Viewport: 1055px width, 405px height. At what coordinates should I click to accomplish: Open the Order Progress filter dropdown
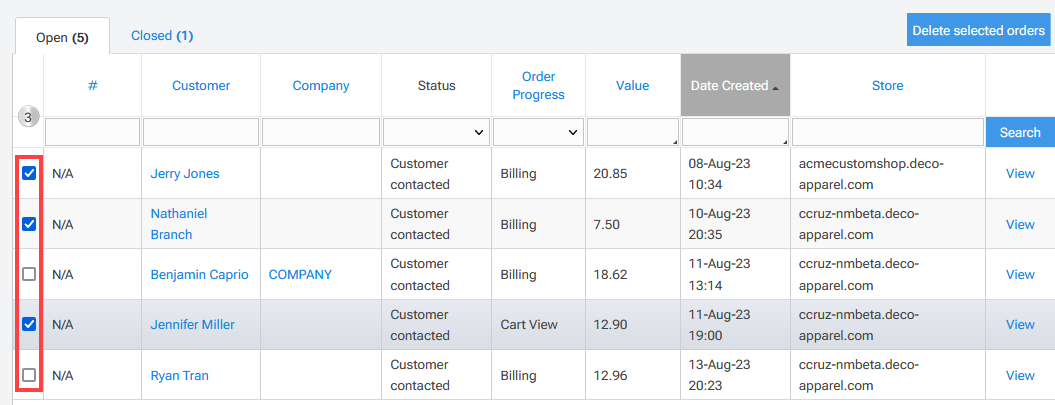pyautogui.click(x=538, y=133)
